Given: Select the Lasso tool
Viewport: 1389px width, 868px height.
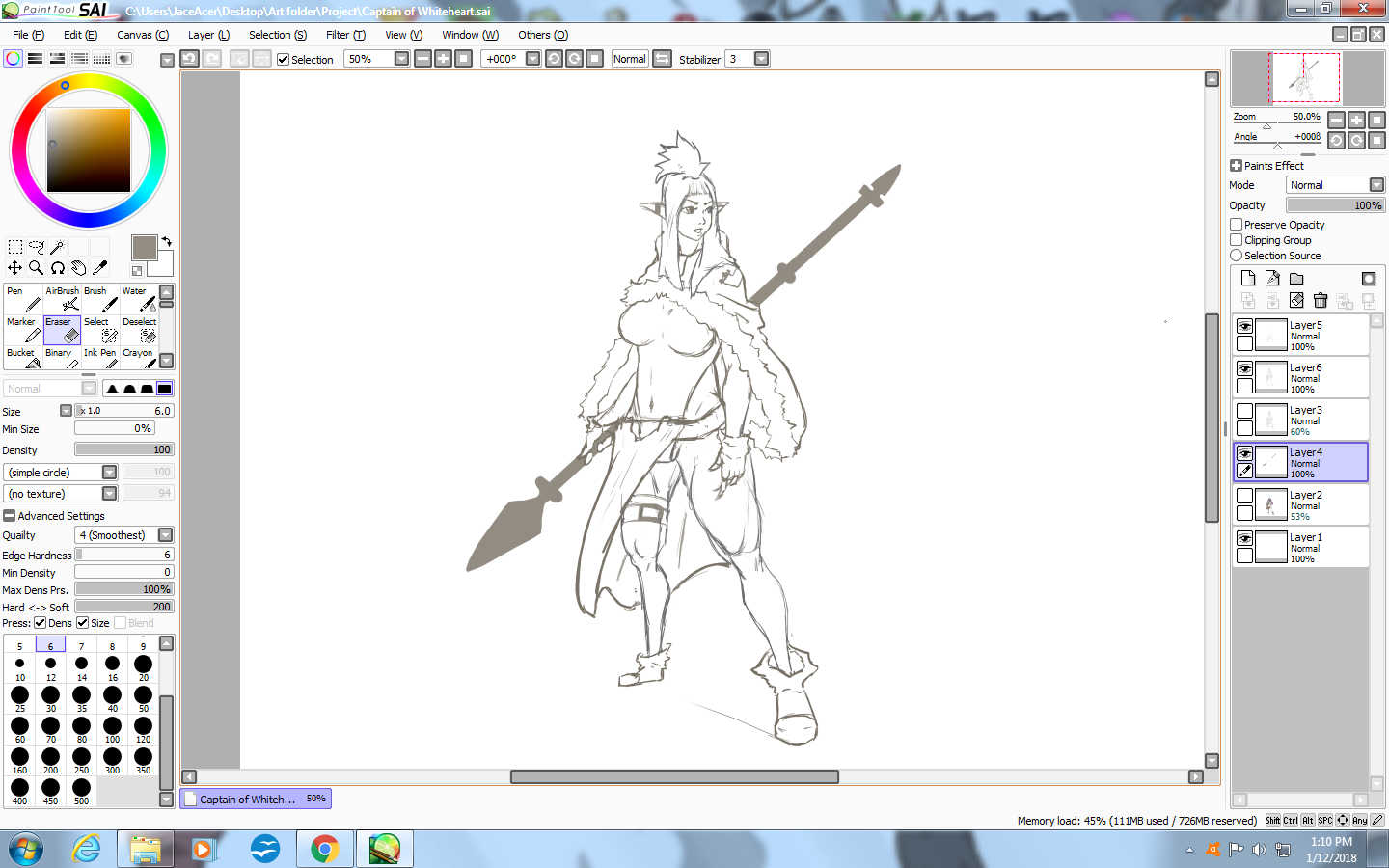Looking at the screenshot, I should 37,248.
